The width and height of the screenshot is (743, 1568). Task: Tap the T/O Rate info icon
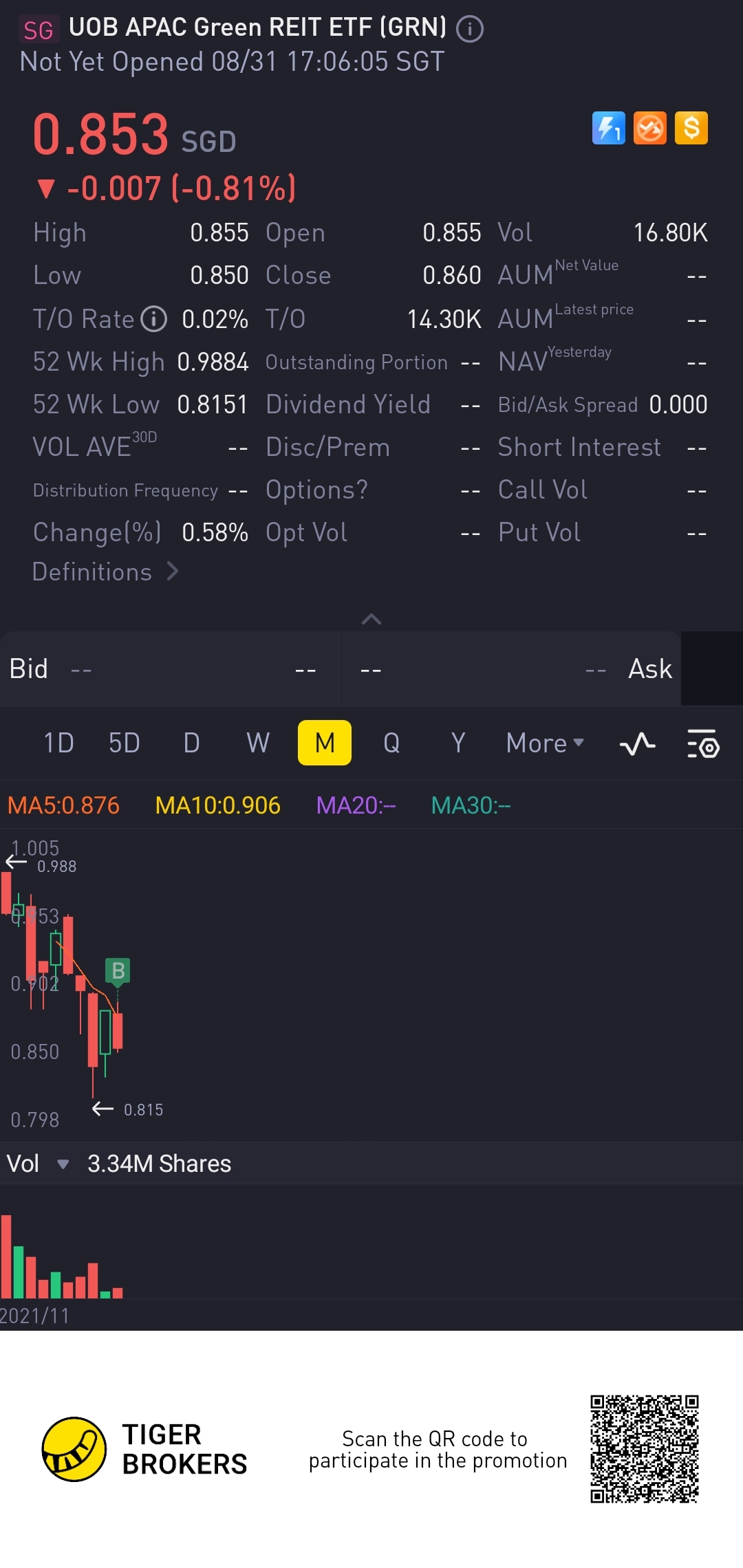point(154,319)
